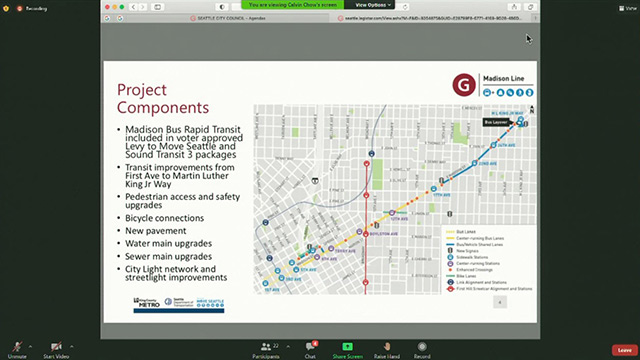Click the King County Metro logo

pyautogui.click(x=147, y=302)
